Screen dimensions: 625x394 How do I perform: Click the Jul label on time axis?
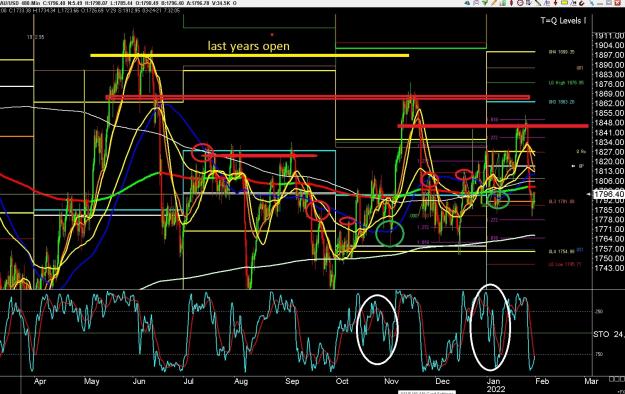(188, 381)
